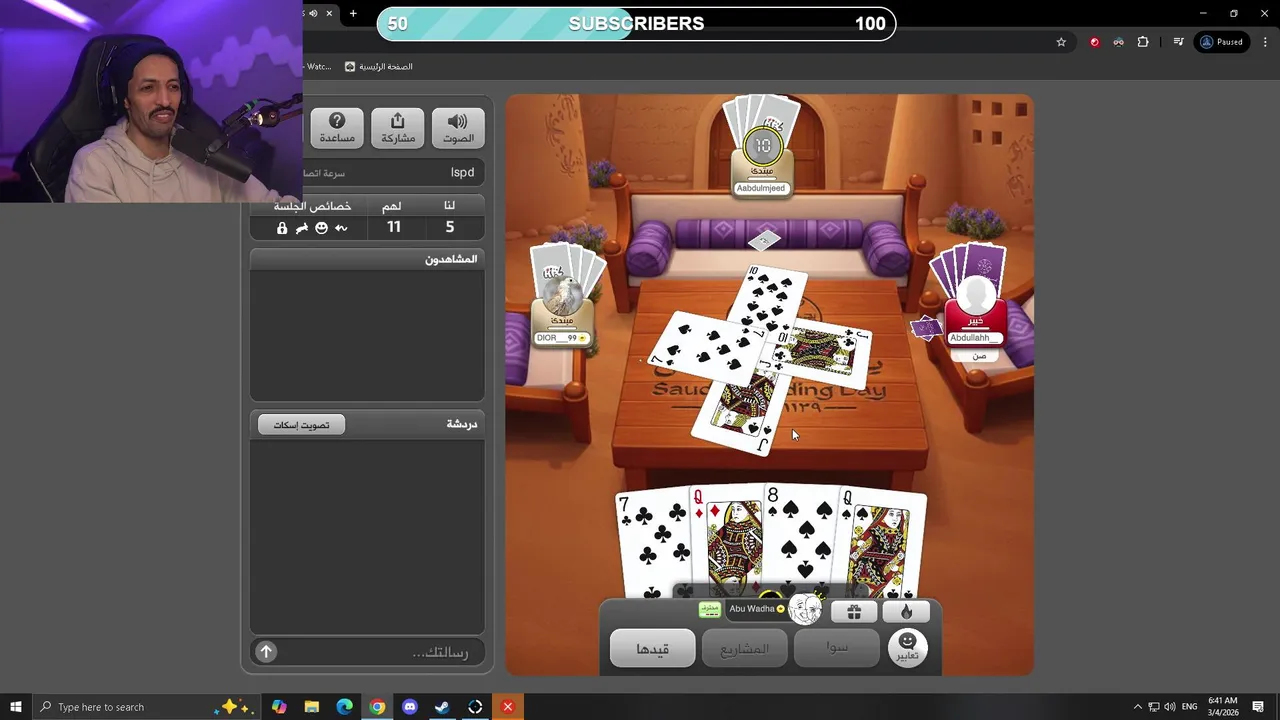The image size is (1280, 720).
Task: Open the Watc... bookmark
Action: point(317,67)
